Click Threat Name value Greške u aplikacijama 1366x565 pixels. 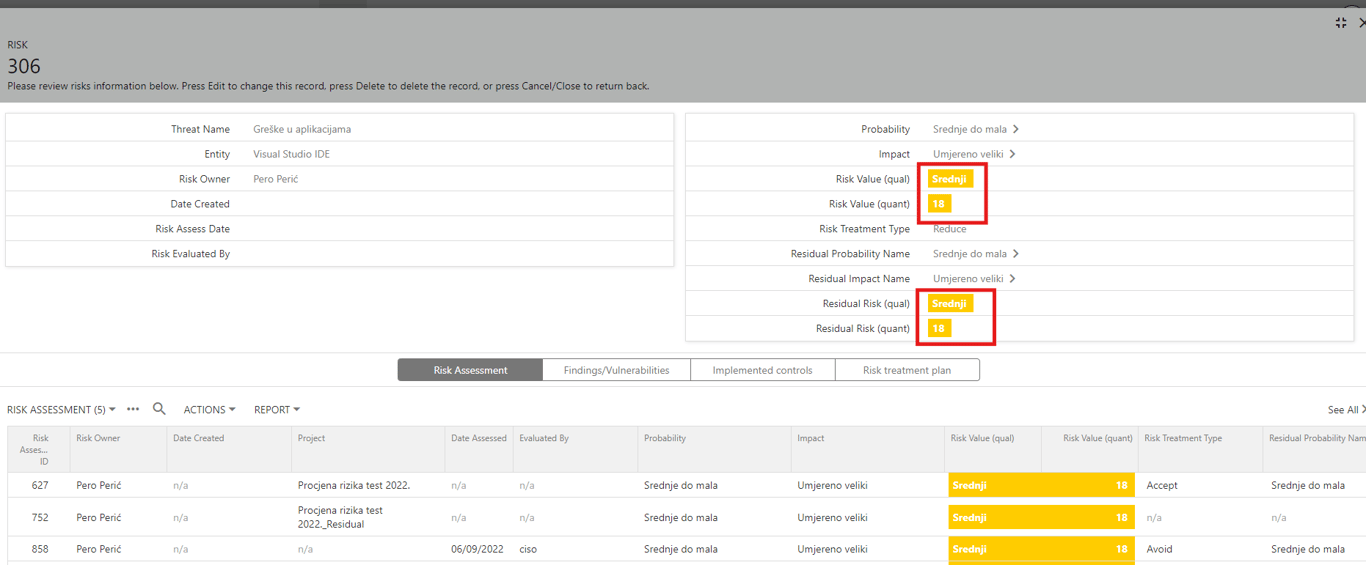302,129
